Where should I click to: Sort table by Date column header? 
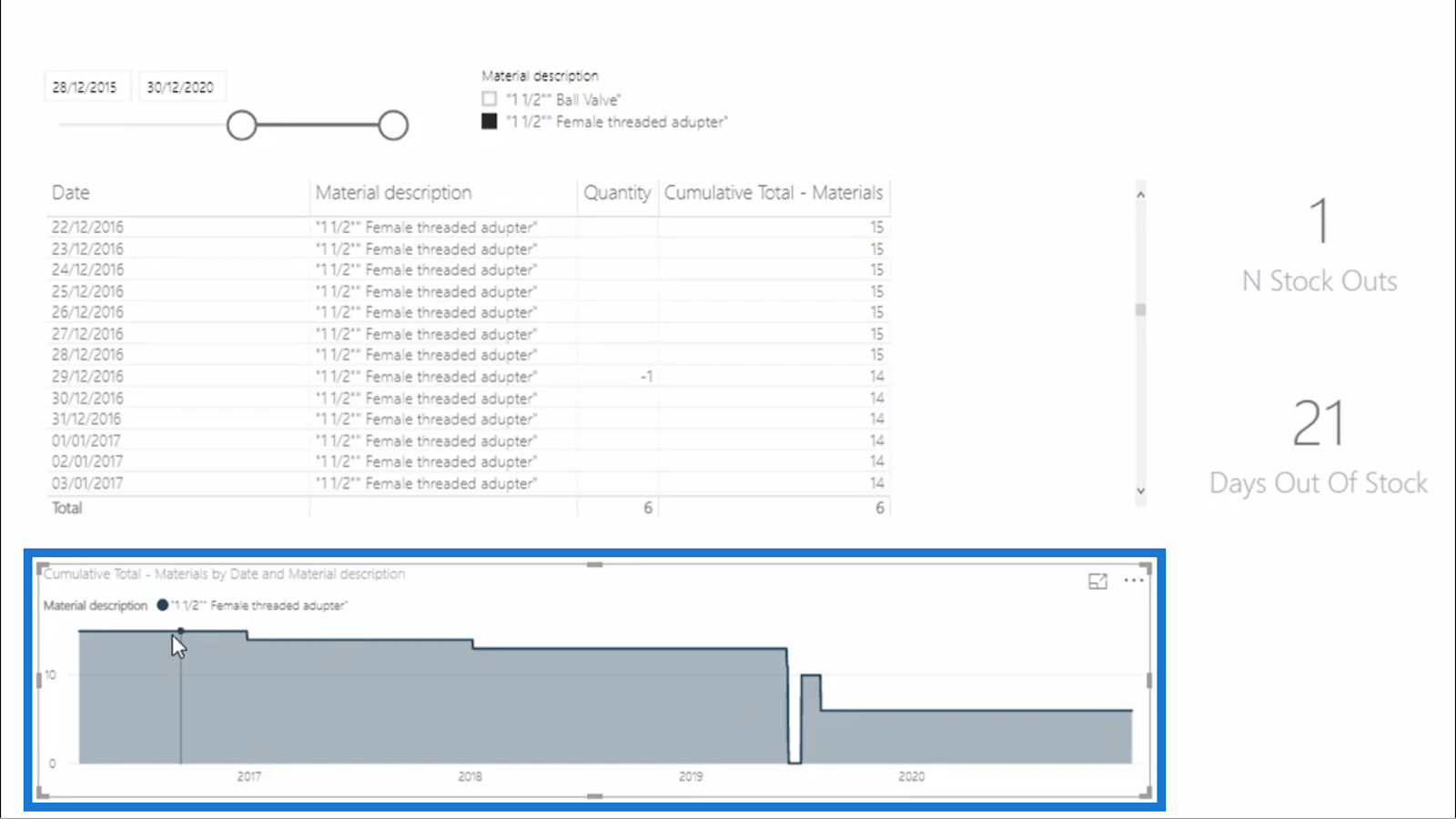coord(71,193)
